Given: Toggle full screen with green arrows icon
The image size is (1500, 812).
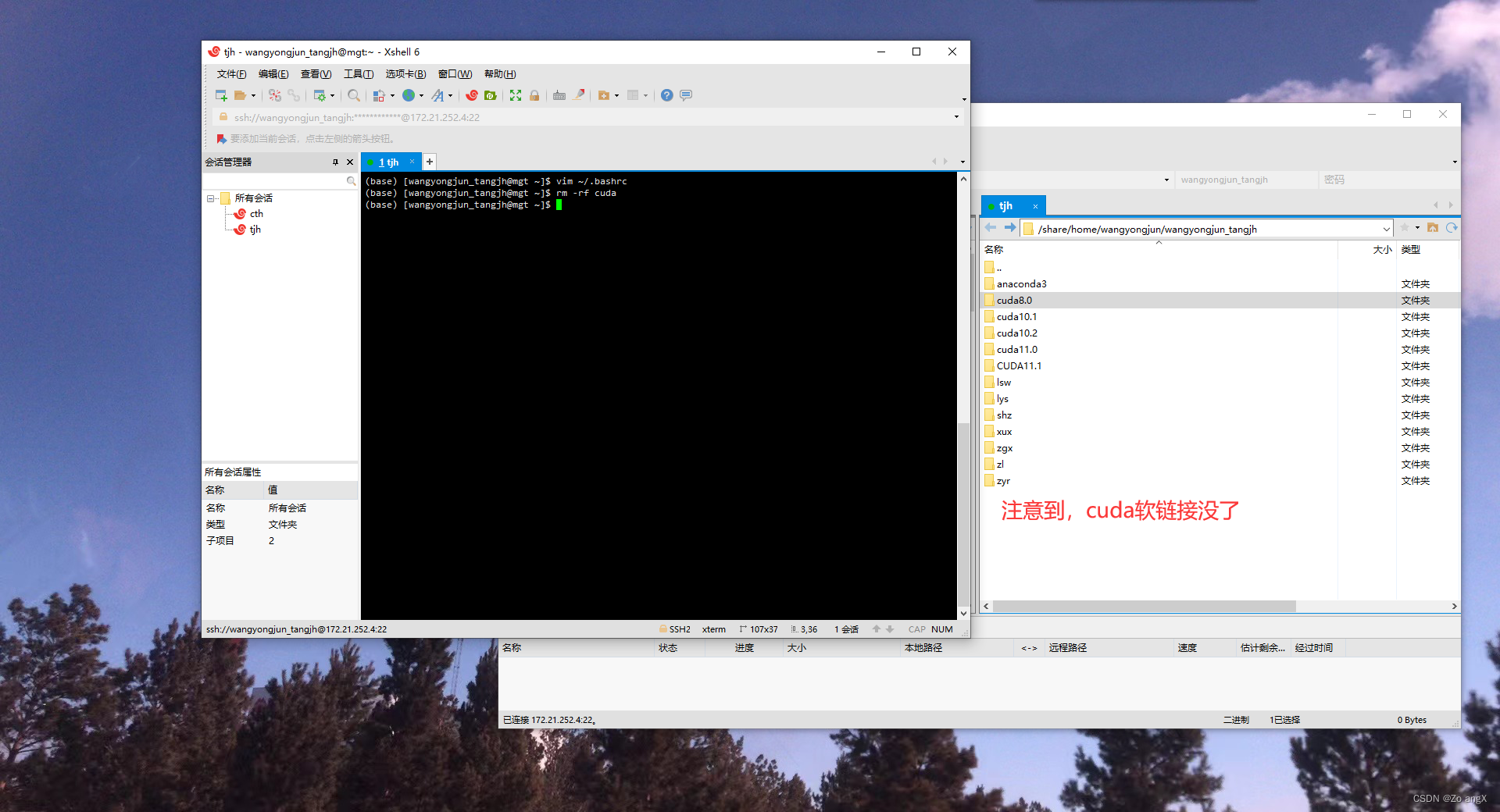Looking at the screenshot, I should (x=516, y=95).
